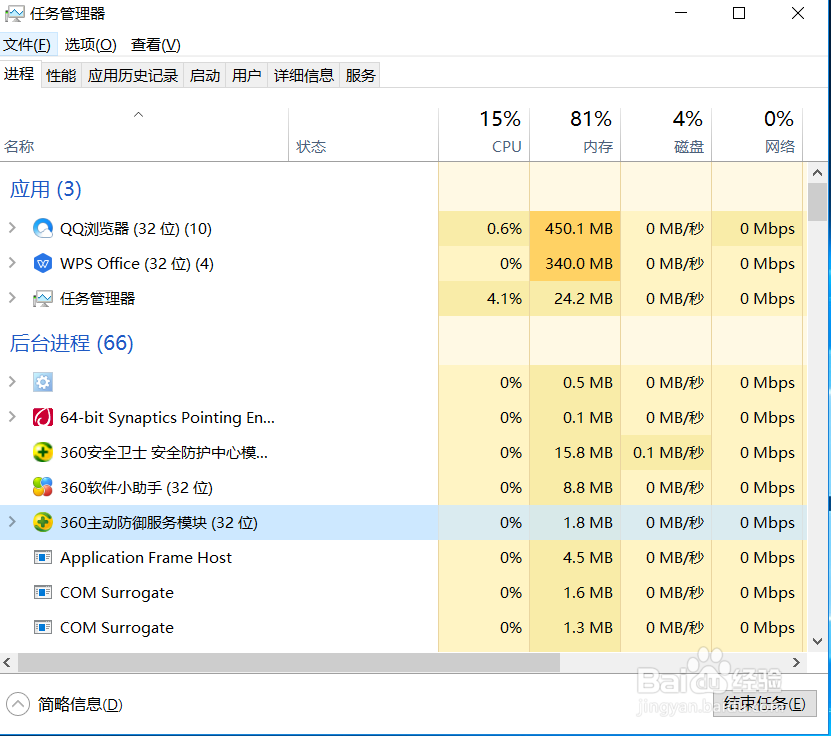The height and width of the screenshot is (736, 831).
Task: Click the WPS Office app icon
Action: click(x=42, y=263)
